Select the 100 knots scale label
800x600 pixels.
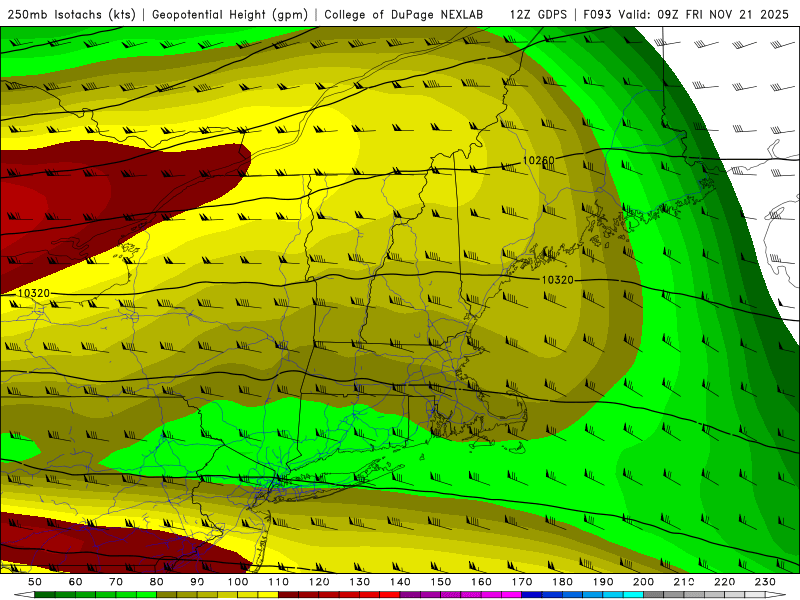(238, 582)
